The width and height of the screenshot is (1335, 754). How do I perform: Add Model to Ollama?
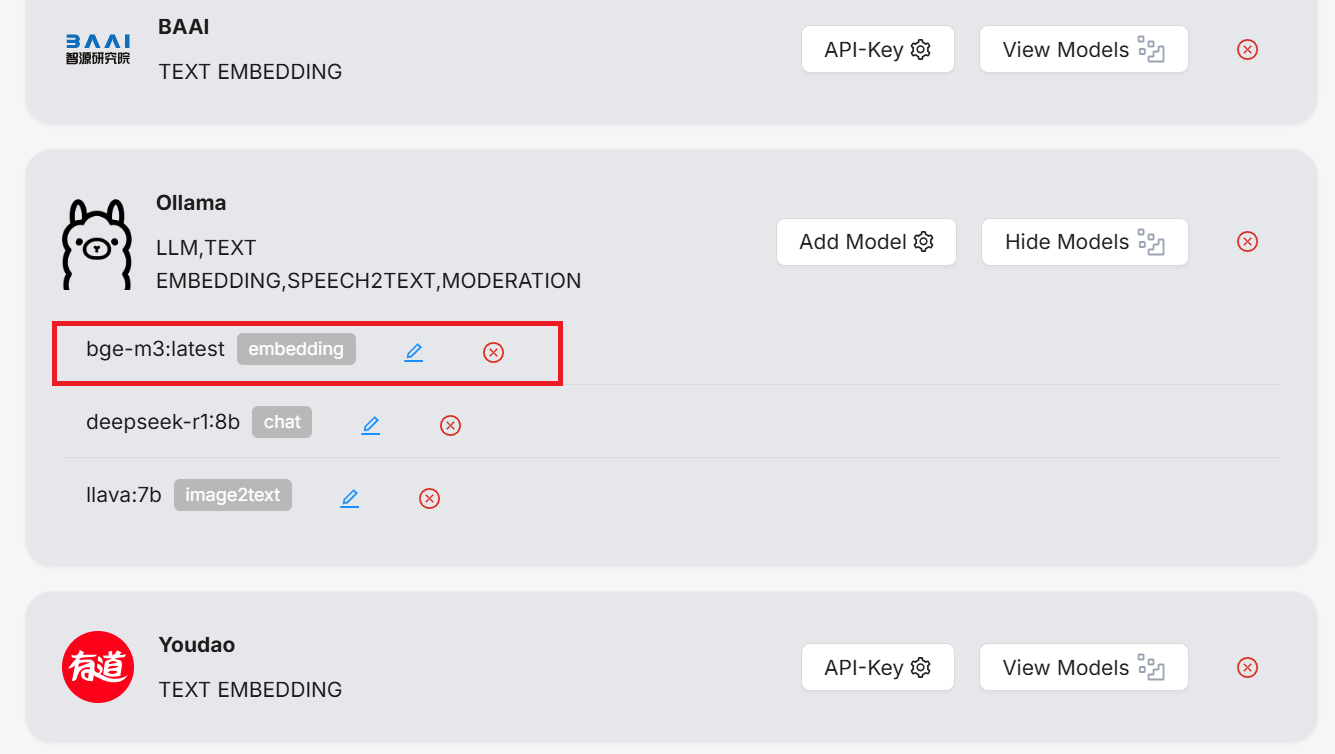point(866,242)
